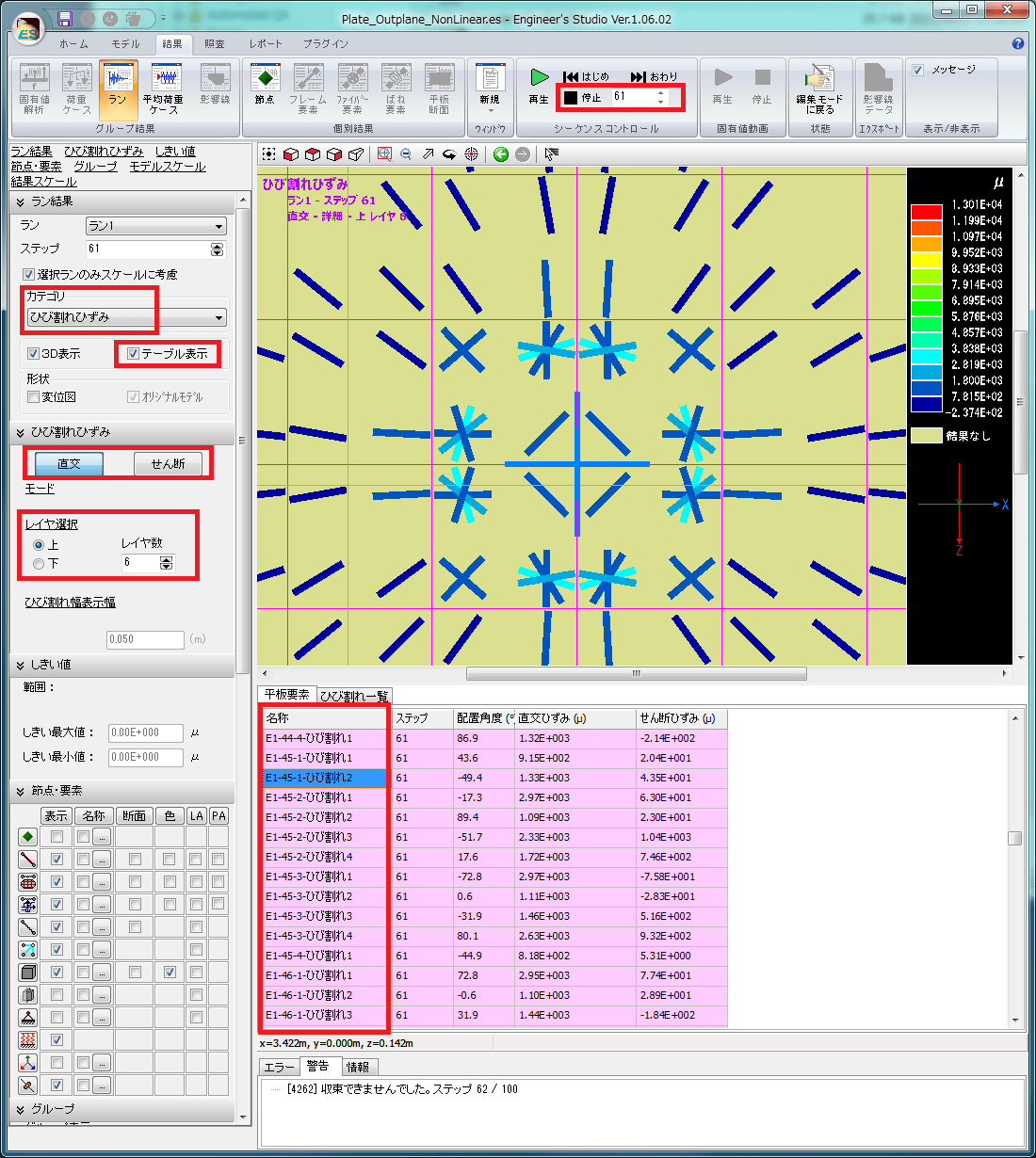Uncheck the テーブル表示 checkbox

coord(133,354)
